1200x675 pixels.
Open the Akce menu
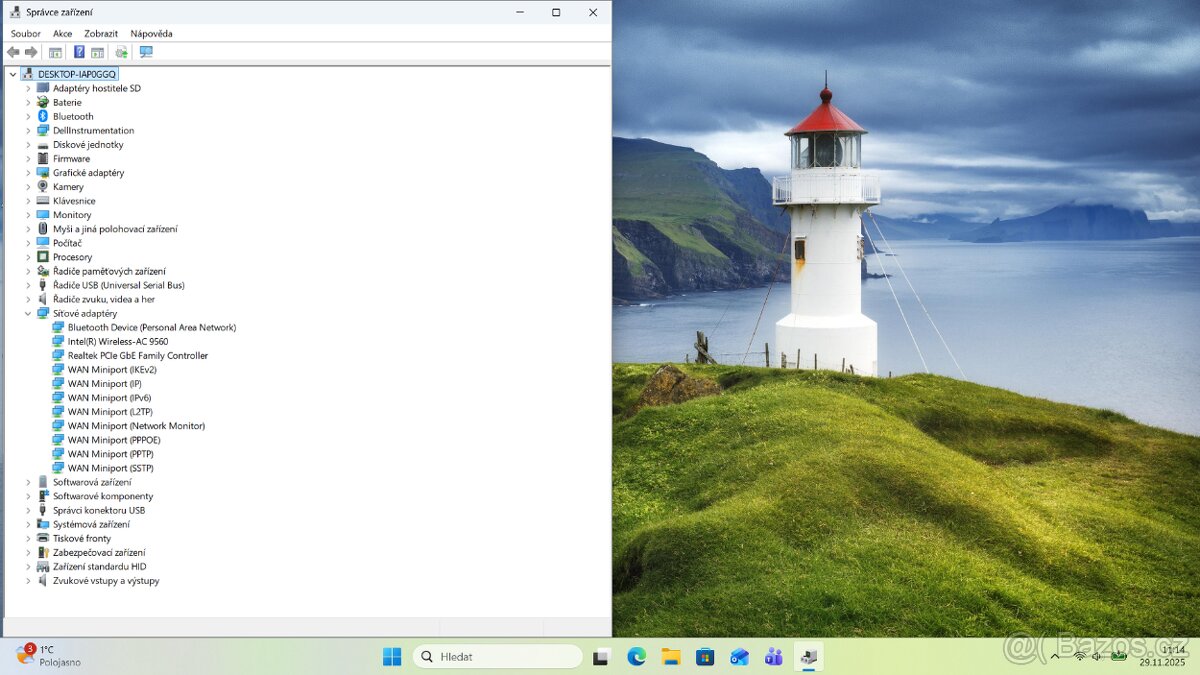click(x=62, y=34)
